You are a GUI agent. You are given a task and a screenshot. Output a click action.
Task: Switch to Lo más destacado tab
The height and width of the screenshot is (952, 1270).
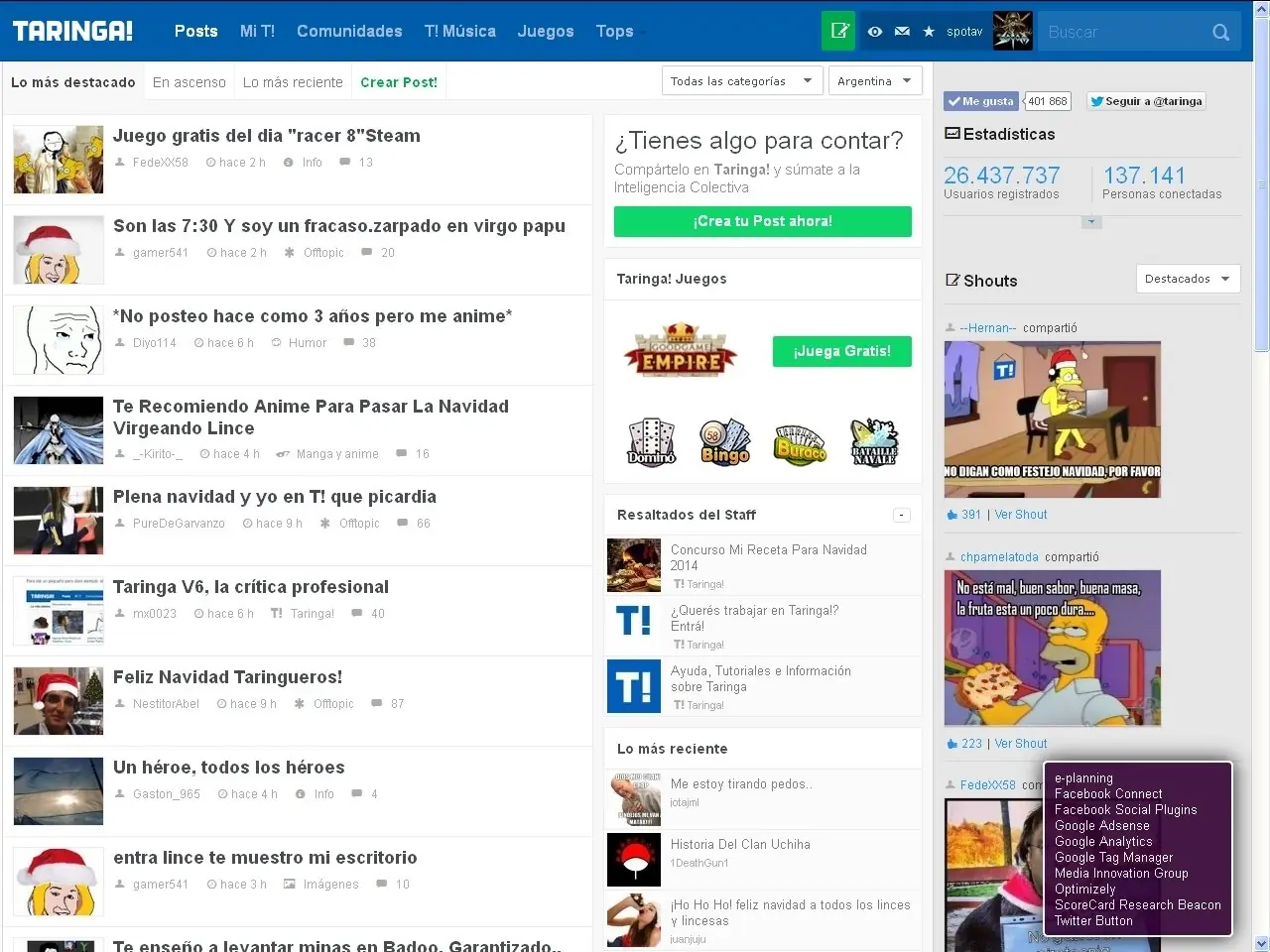[x=73, y=82]
